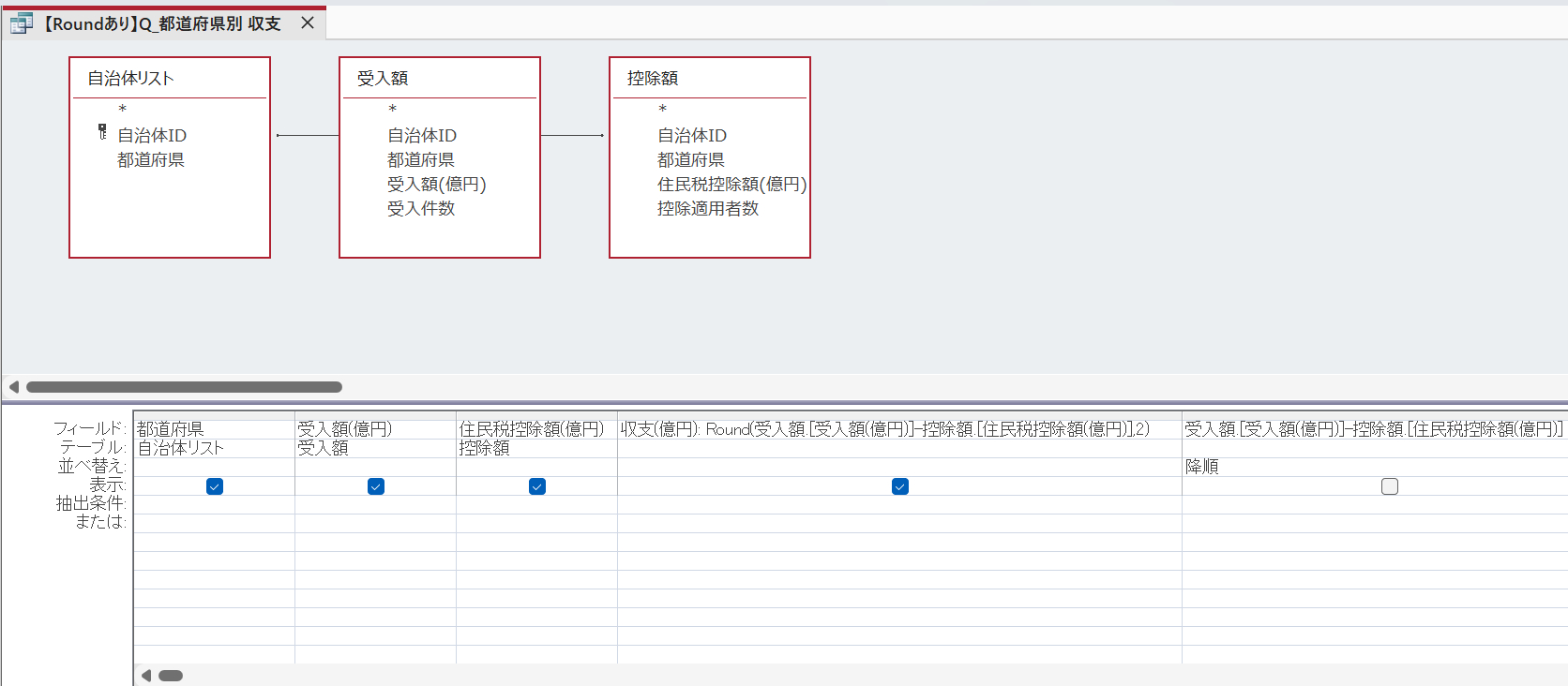The height and width of the screenshot is (686, 1568).
Task: Click the query icon on the document tab
Action: point(22,23)
